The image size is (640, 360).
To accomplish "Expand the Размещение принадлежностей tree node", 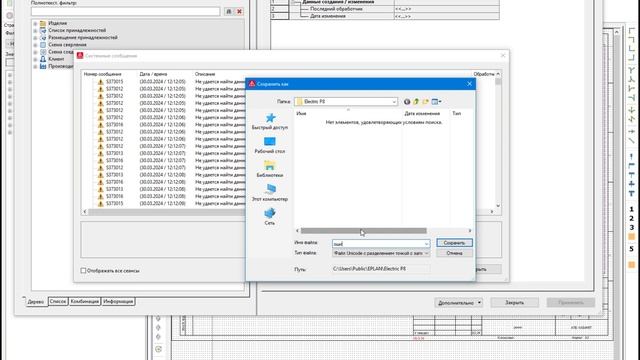I will 35,38.
